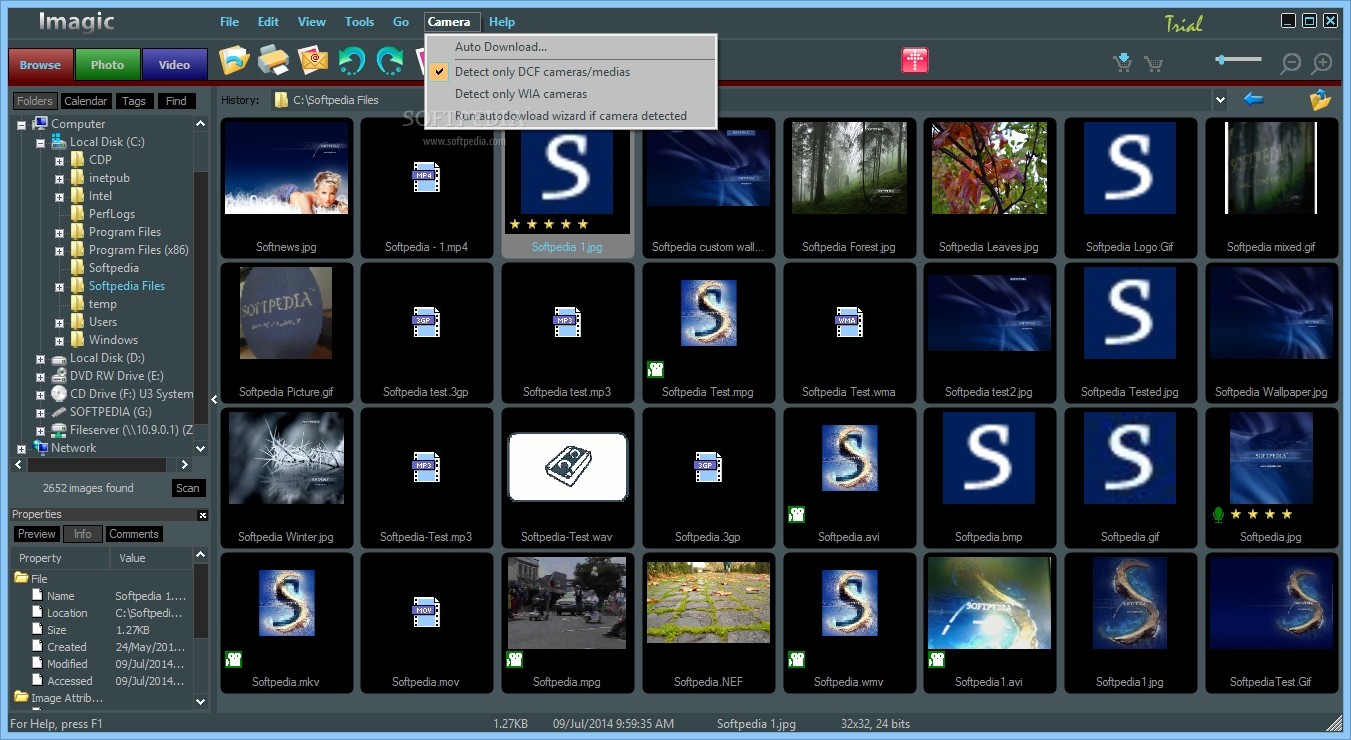The image size is (1351, 740).
Task: Open the History path dropdown arrow
Action: pos(1219,100)
